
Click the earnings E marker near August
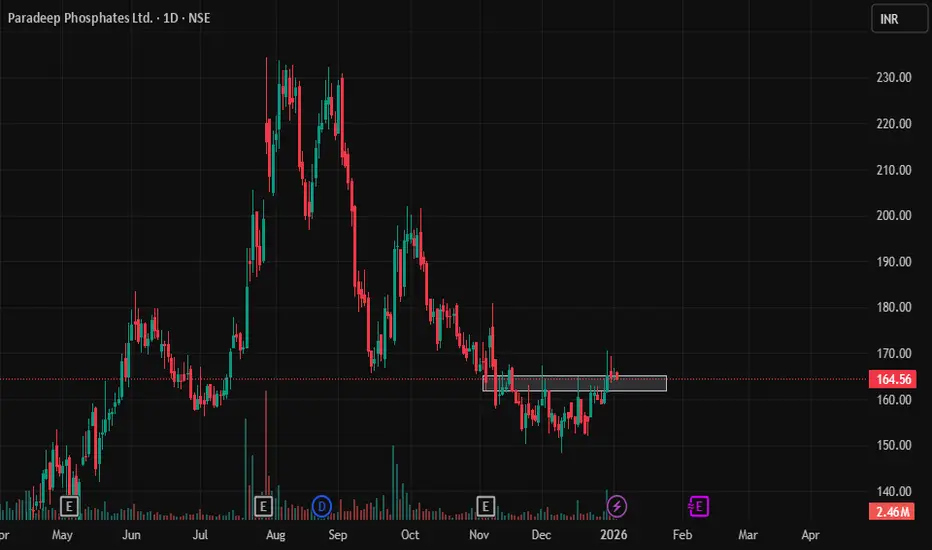[x=263, y=507]
